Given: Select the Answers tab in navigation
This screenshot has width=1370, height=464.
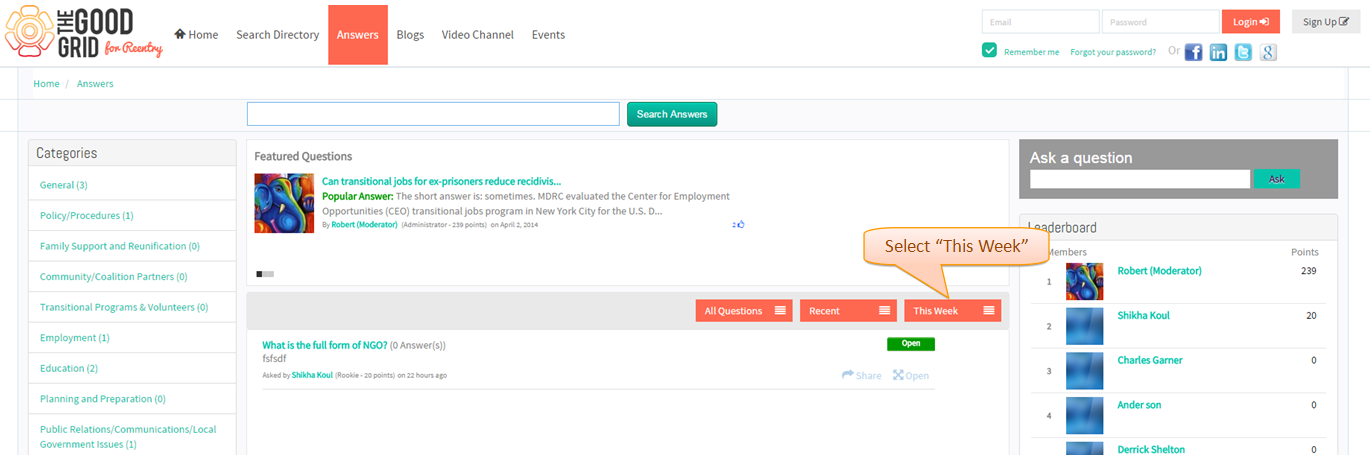Looking at the screenshot, I should [358, 34].
